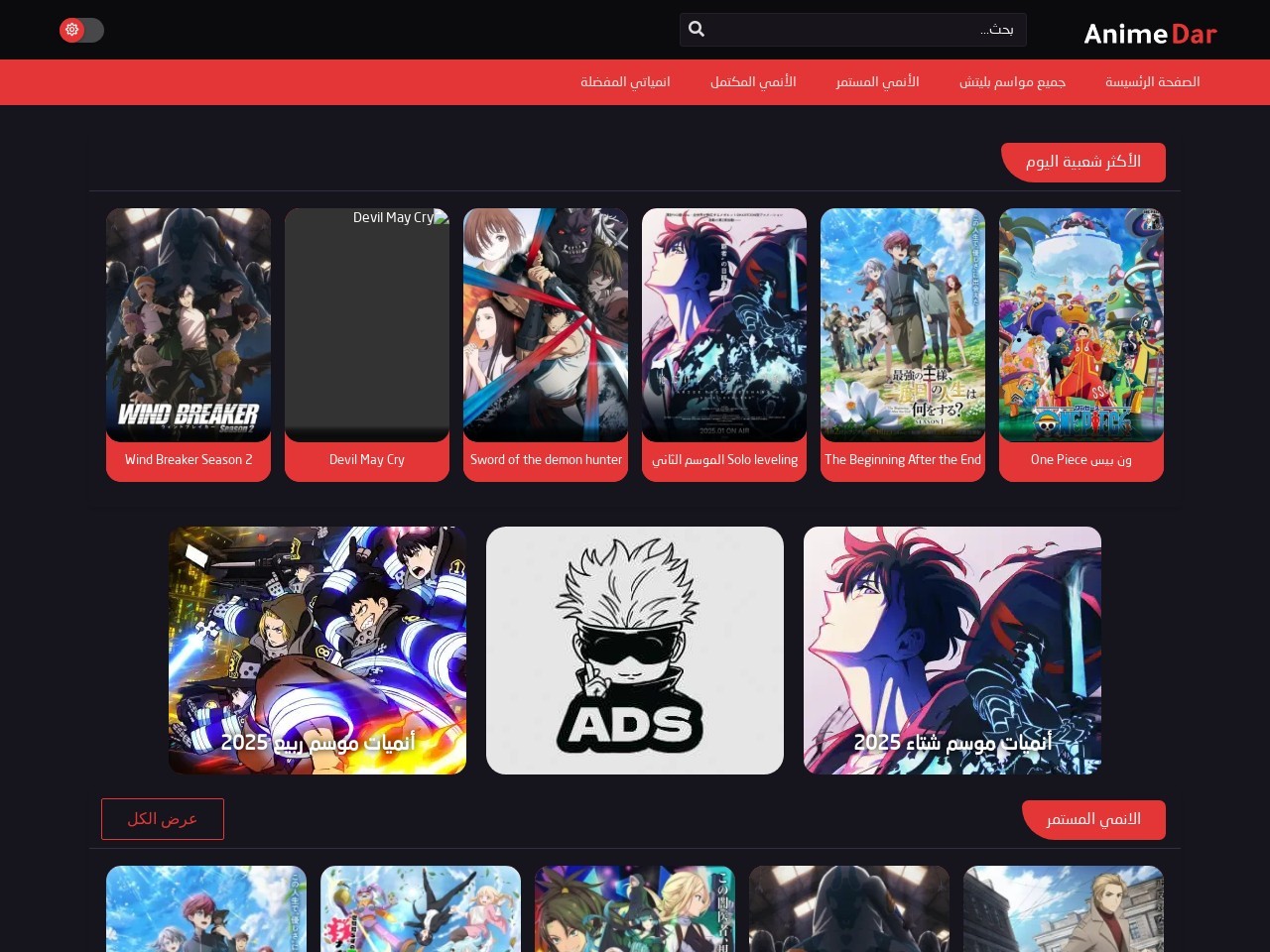Click The Beginning After the End title
This screenshot has height=952, width=1270.
(903, 459)
